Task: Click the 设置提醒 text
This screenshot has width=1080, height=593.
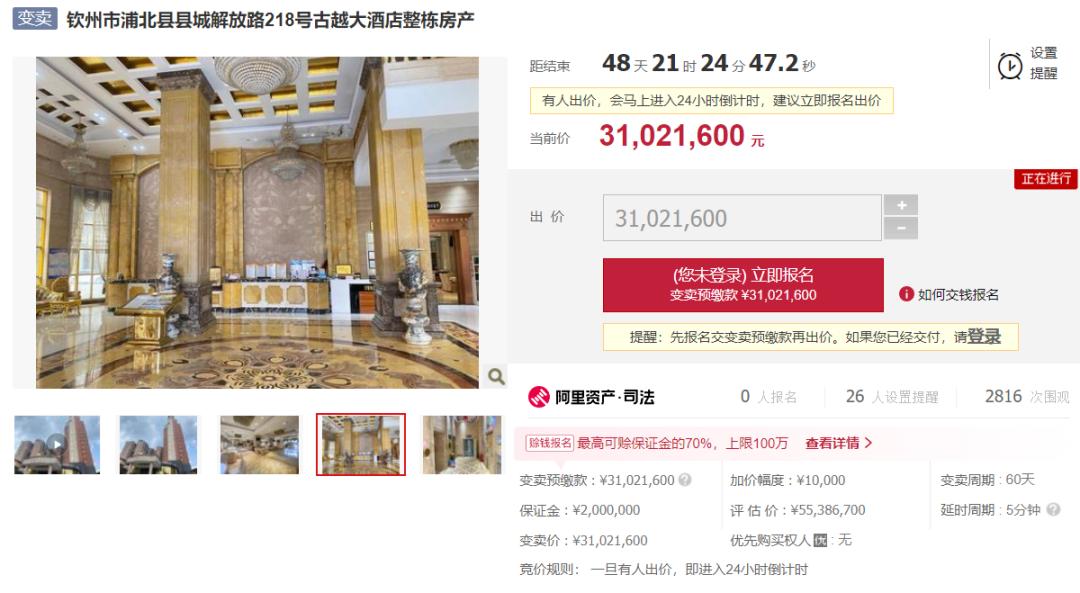Action: 1043,63
